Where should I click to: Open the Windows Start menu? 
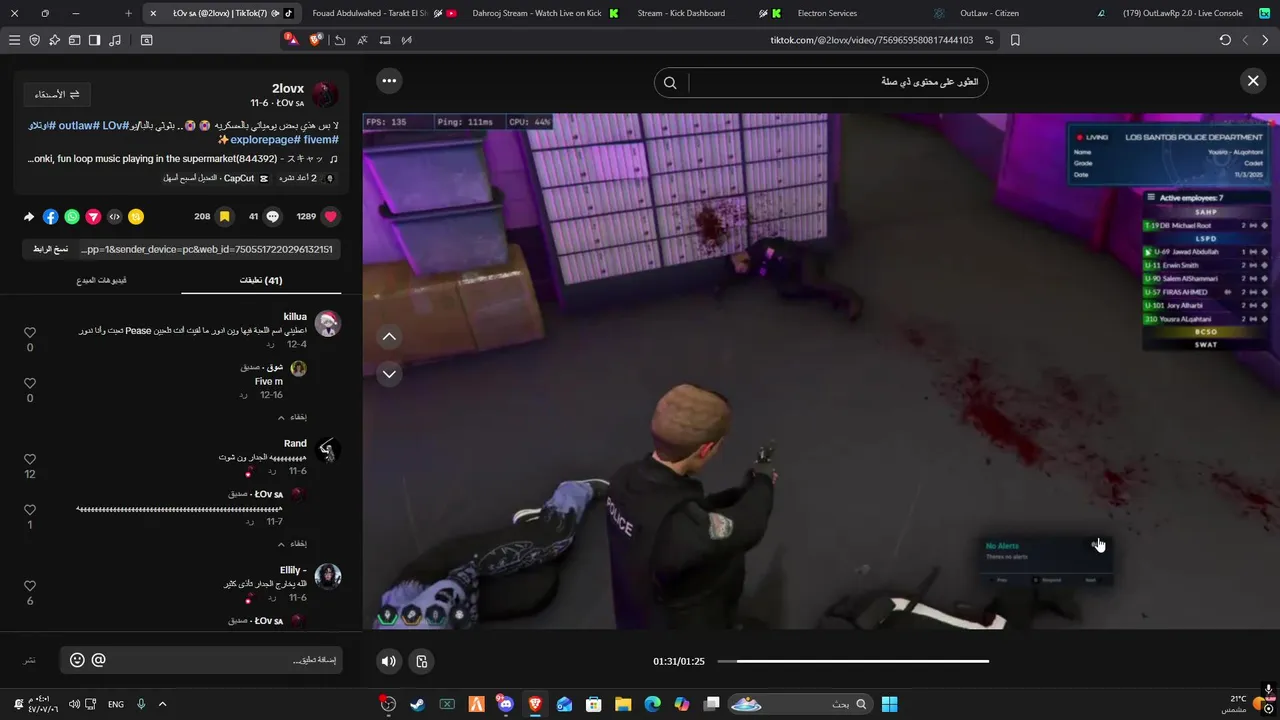pos(889,704)
